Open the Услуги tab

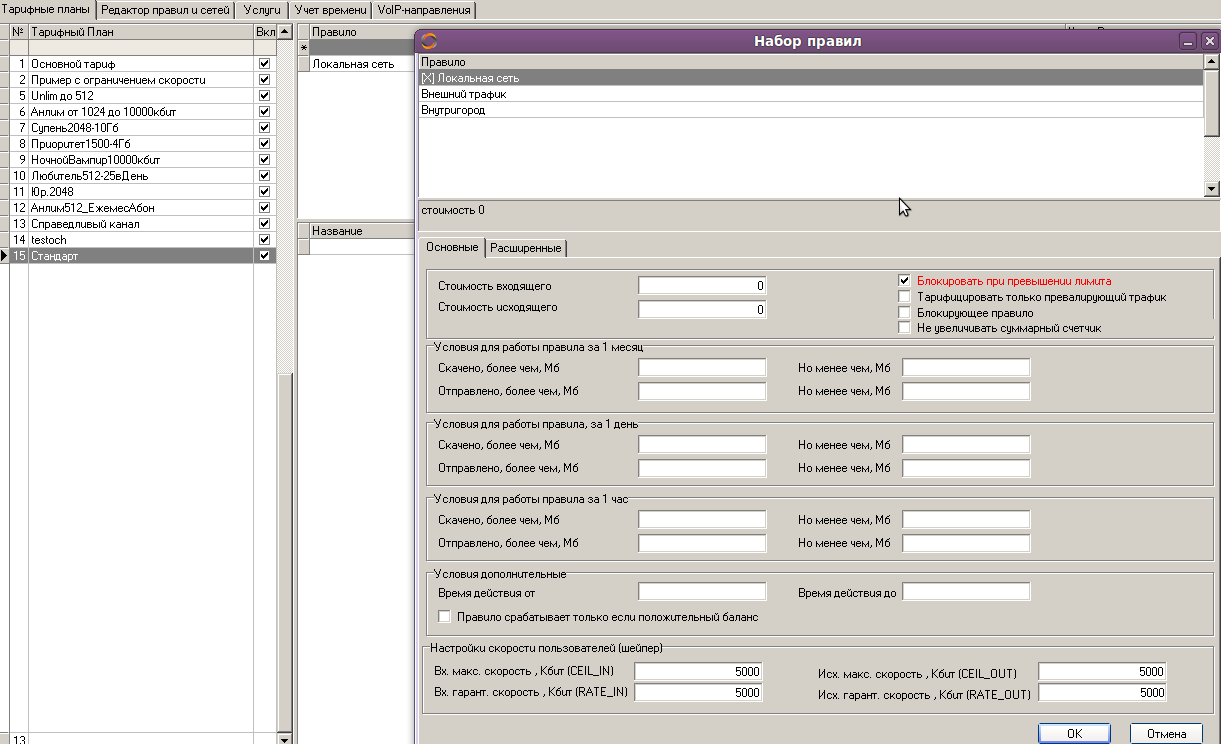coord(262,10)
